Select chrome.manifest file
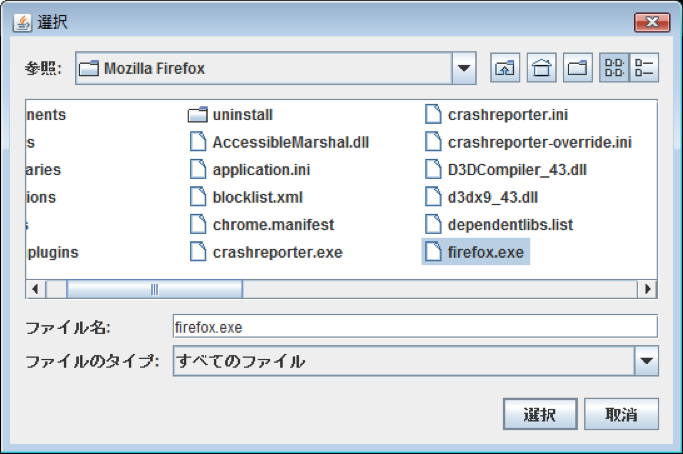 tap(261, 224)
